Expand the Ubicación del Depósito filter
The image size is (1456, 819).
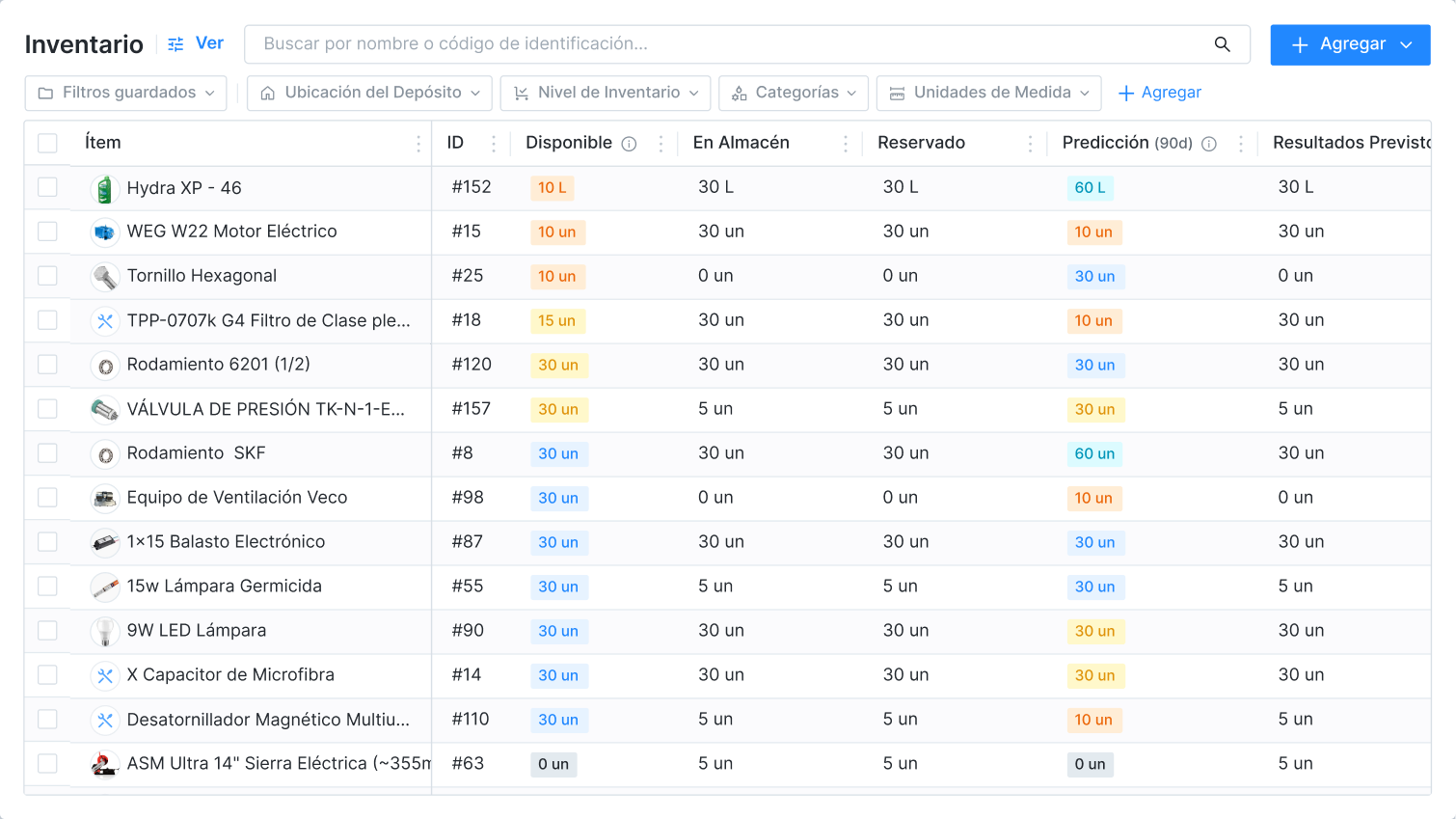pos(369,93)
